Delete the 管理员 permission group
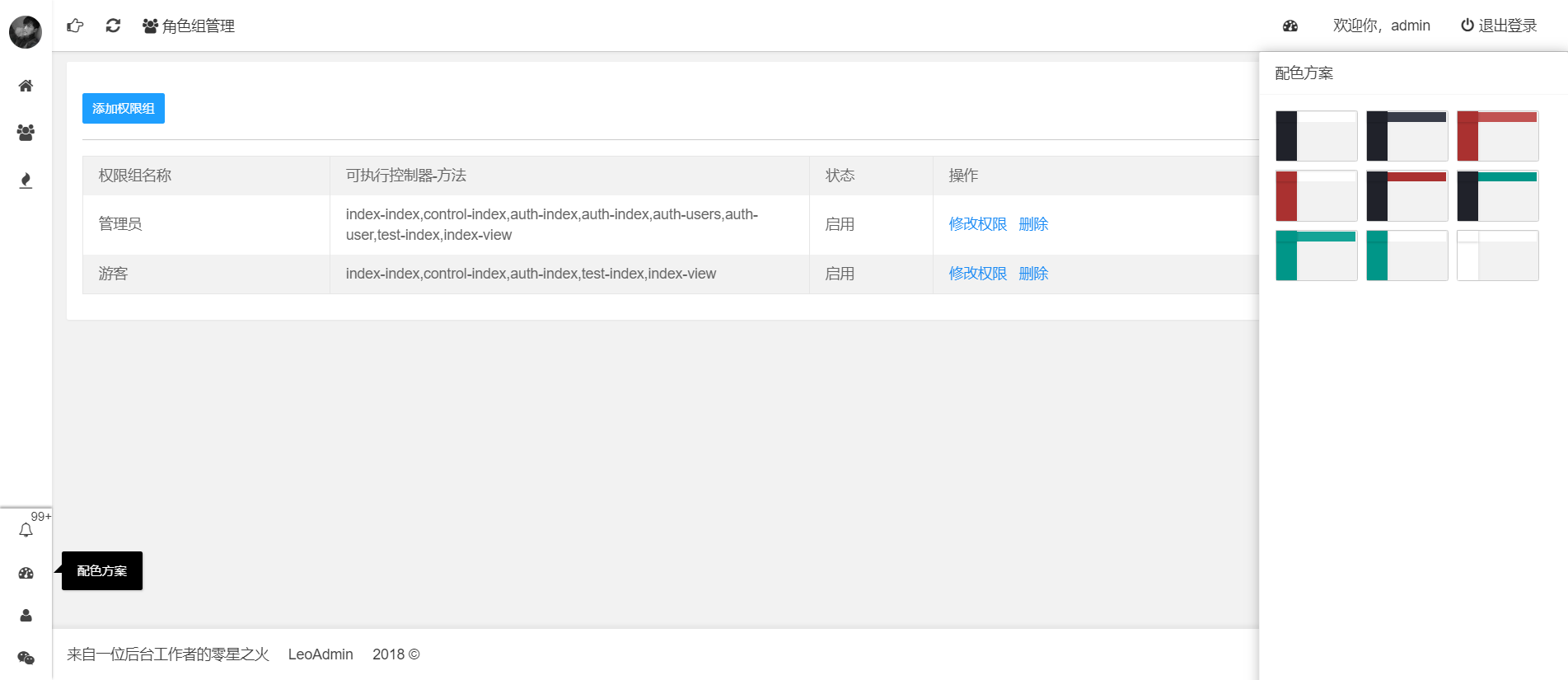This screenshot has width=1568, height=680. pyautogui.click(x=1033, y=224)
